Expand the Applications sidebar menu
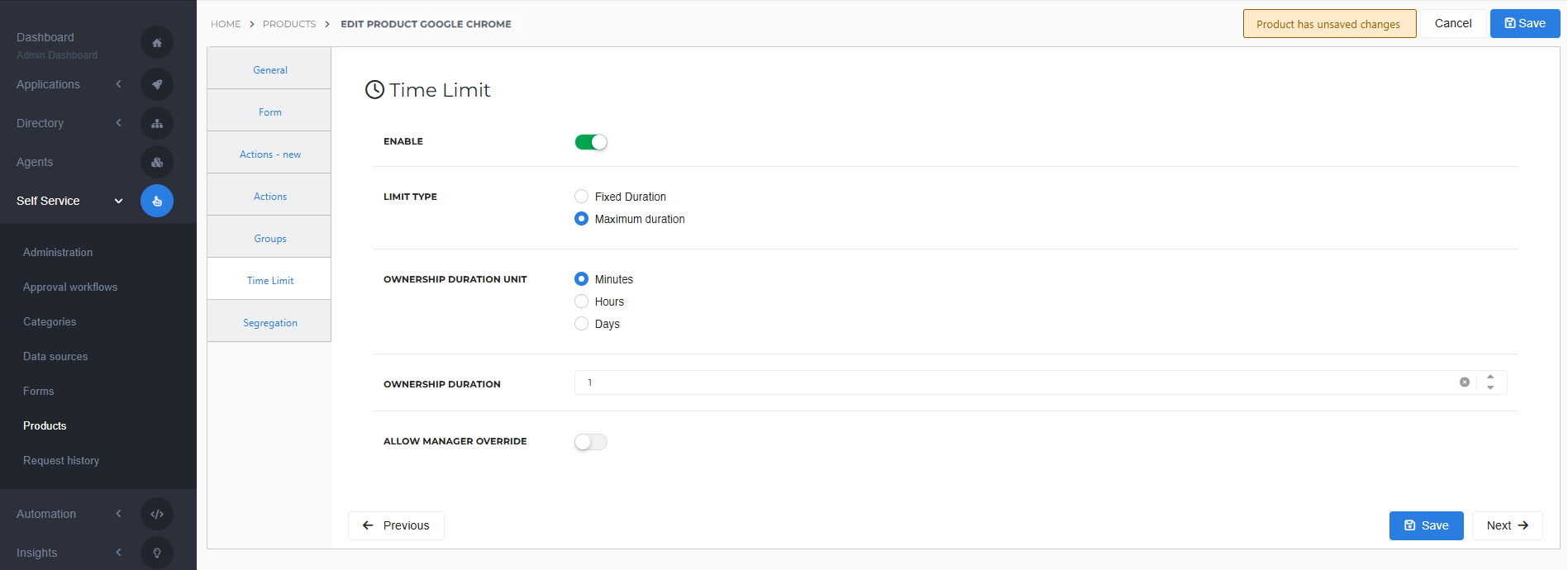 click(x=118, y=84)
